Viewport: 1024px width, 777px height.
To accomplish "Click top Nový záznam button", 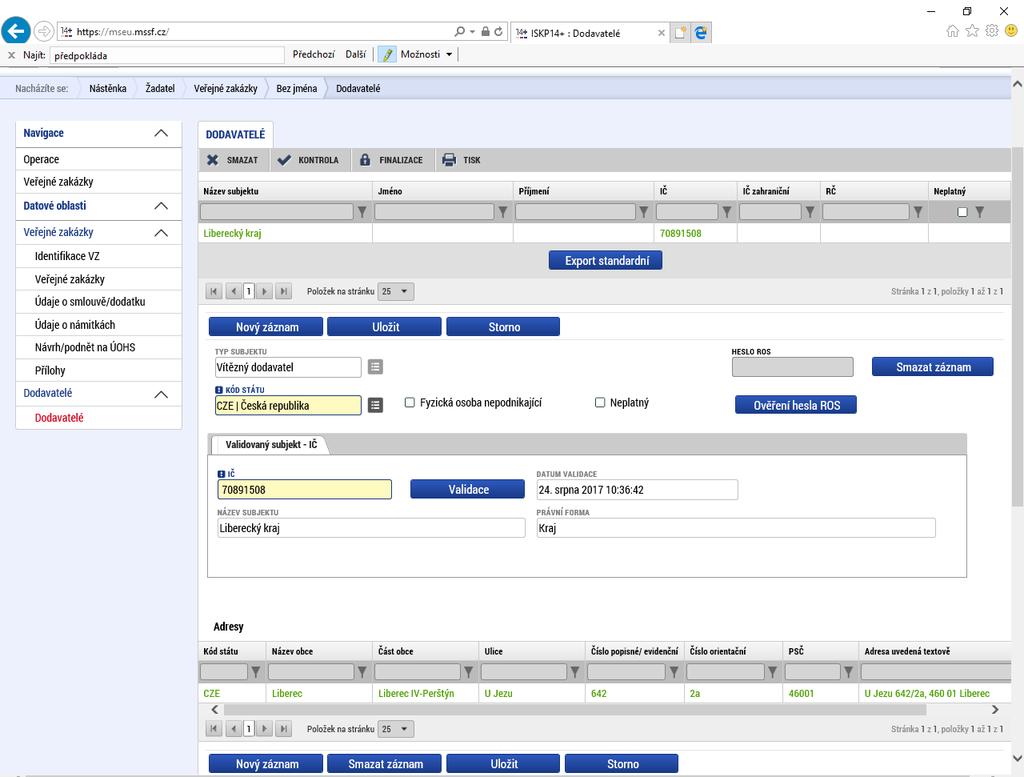I will (266, 327).
